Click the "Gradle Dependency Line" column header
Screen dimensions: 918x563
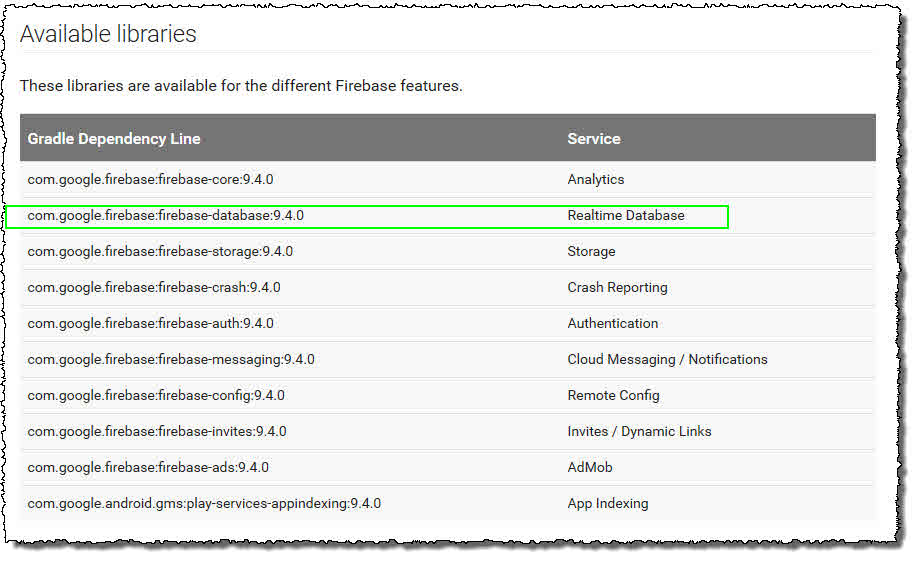pos(114,139)
